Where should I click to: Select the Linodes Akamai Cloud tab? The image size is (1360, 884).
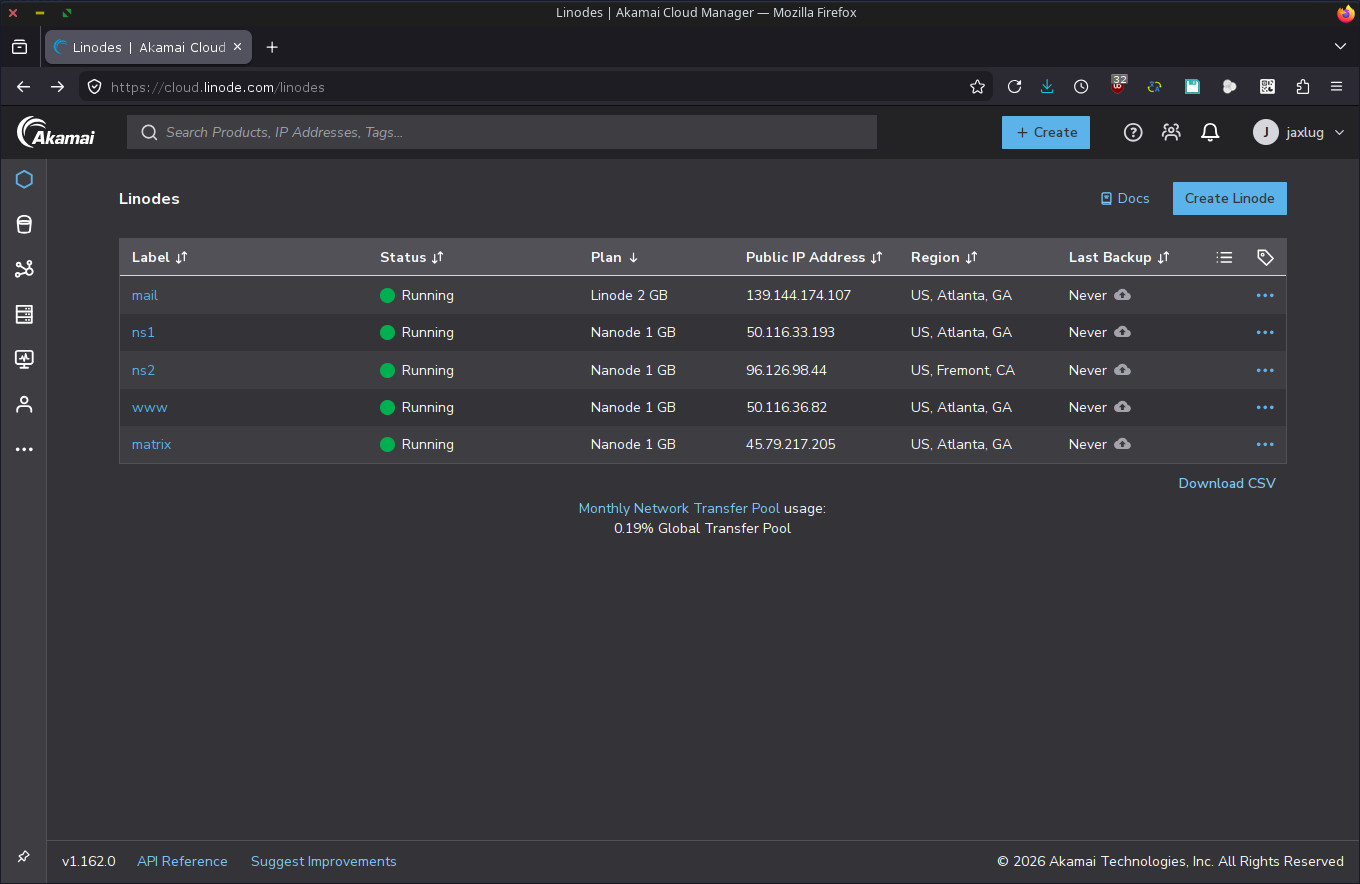point(148,47)
